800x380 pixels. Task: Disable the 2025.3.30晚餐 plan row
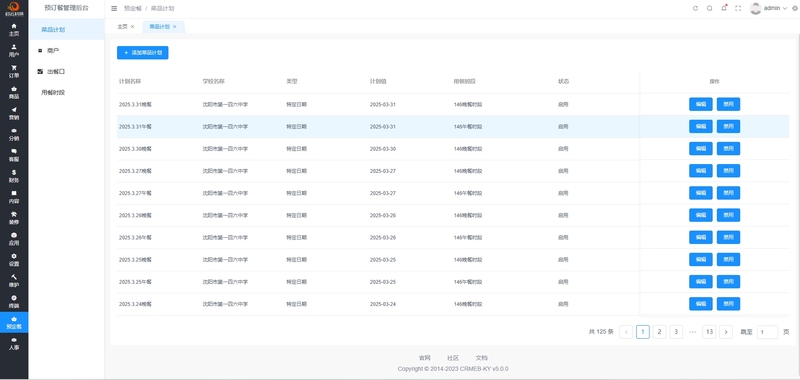[x=728, y=148]
